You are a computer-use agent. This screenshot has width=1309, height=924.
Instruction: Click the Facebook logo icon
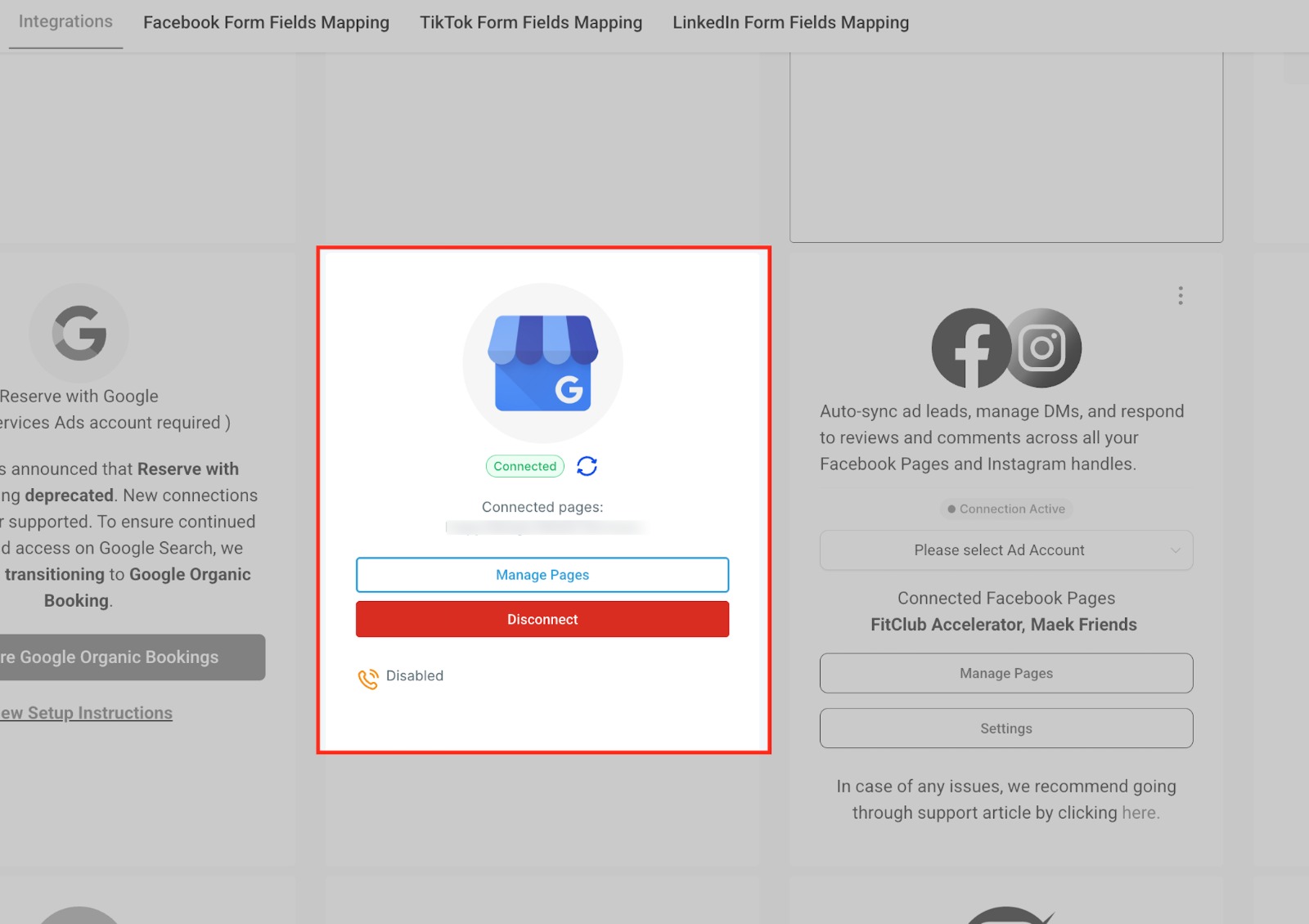click(972, 348)
